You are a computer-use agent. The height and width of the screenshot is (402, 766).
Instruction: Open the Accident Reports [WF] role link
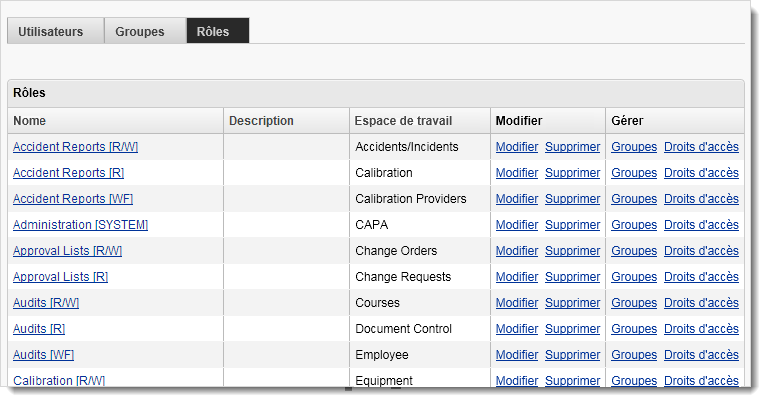tap(73, 199)
